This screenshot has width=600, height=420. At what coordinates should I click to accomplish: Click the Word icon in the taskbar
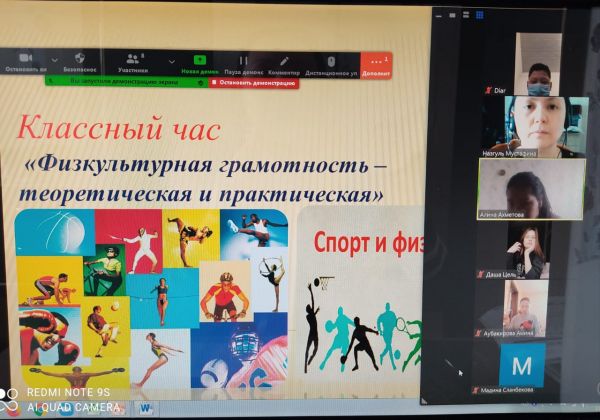click(x=146, y=406)
